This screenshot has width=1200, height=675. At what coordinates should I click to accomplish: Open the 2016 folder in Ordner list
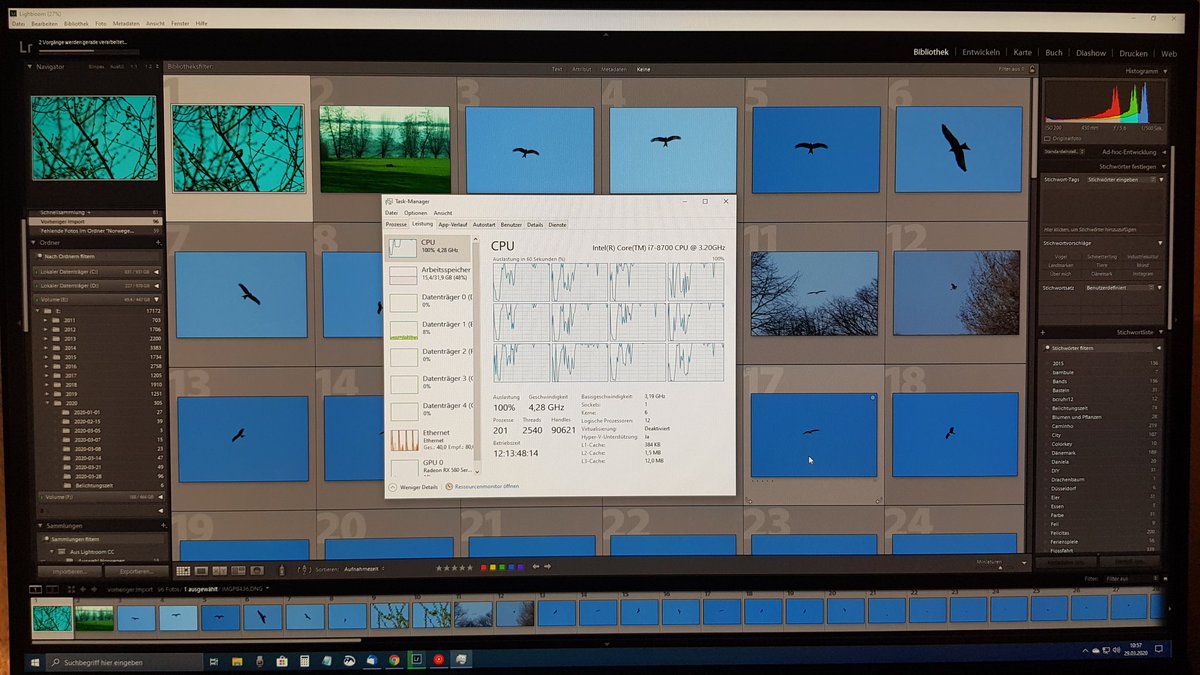point(70,367)
